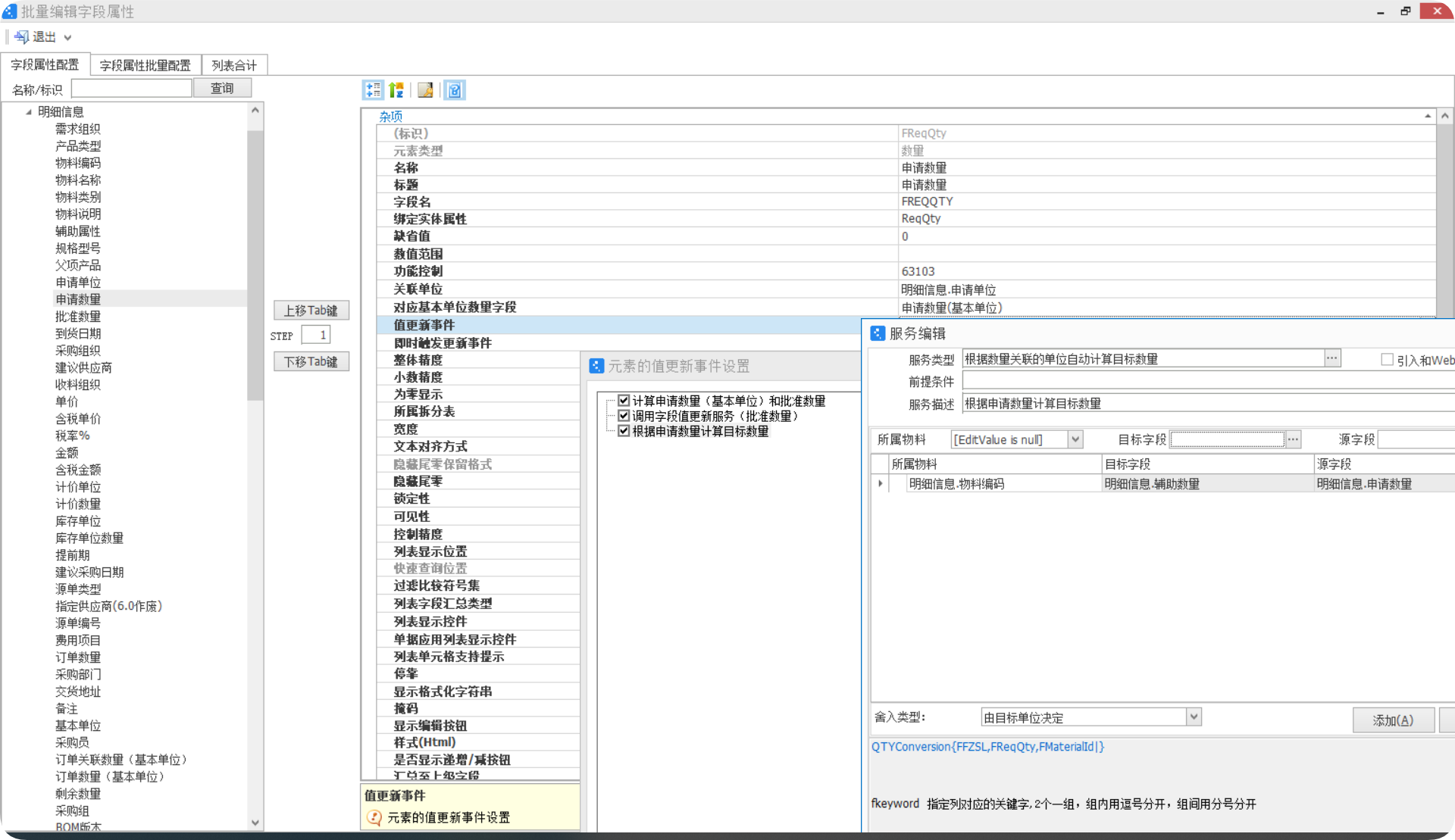Screen dimensions: 1455x840
Task: Click the 明细信息.辅助数量 target field cell
Action: tap(1207, 483)
